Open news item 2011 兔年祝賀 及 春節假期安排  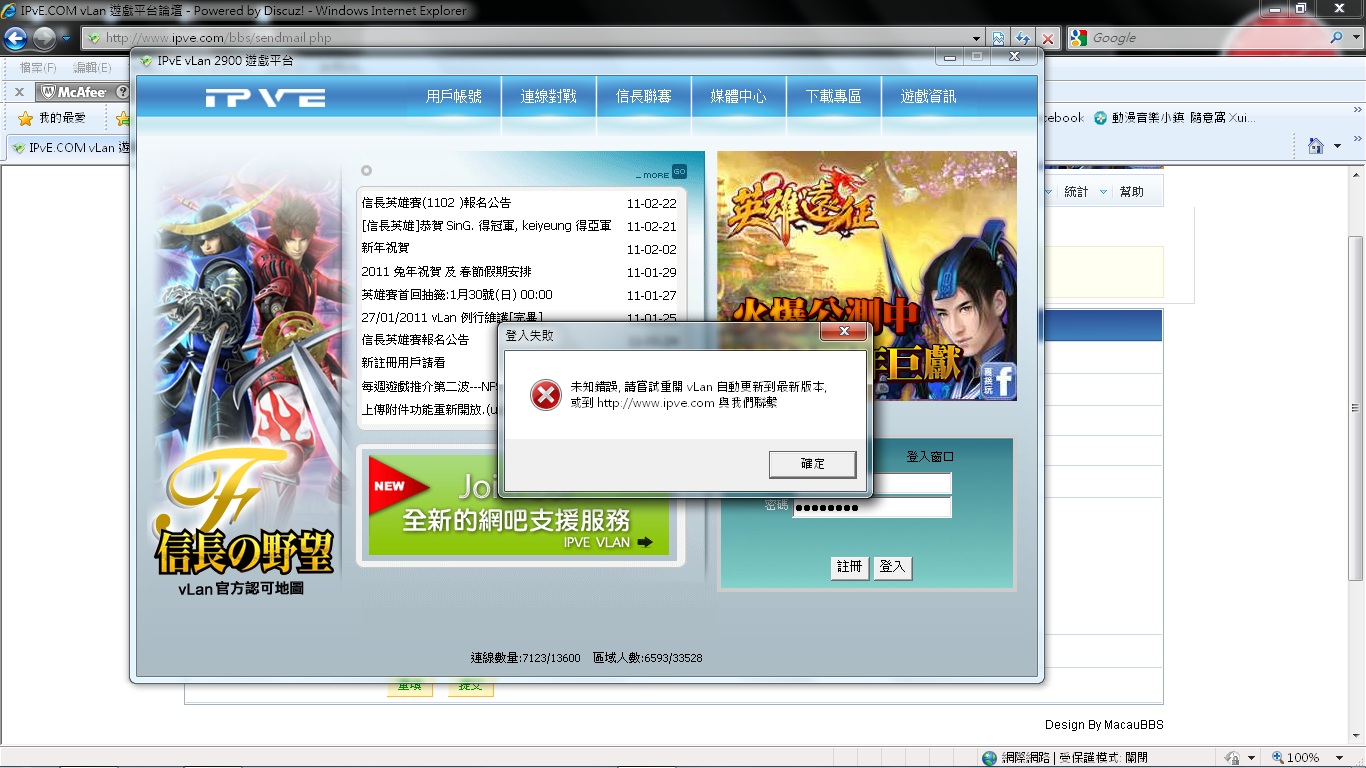(447, 272)
